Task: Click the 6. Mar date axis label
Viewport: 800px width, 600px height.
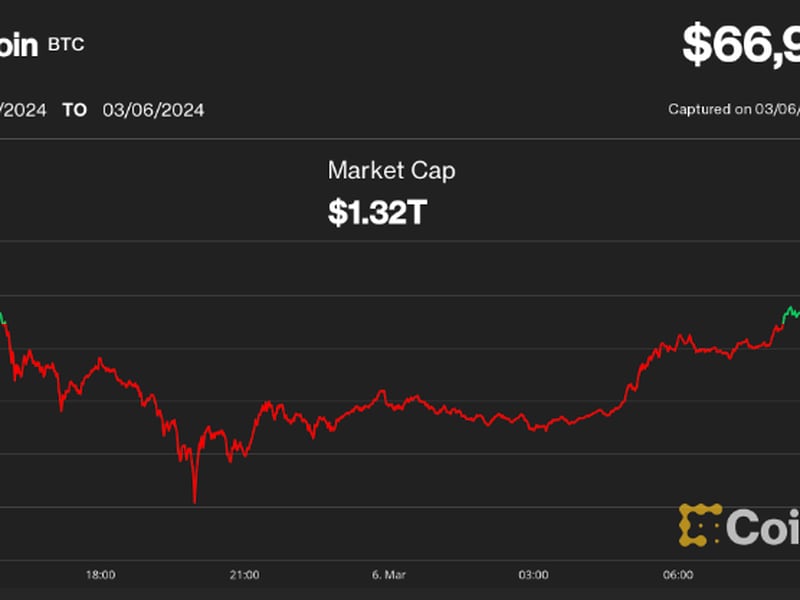Action: [389, 575]
